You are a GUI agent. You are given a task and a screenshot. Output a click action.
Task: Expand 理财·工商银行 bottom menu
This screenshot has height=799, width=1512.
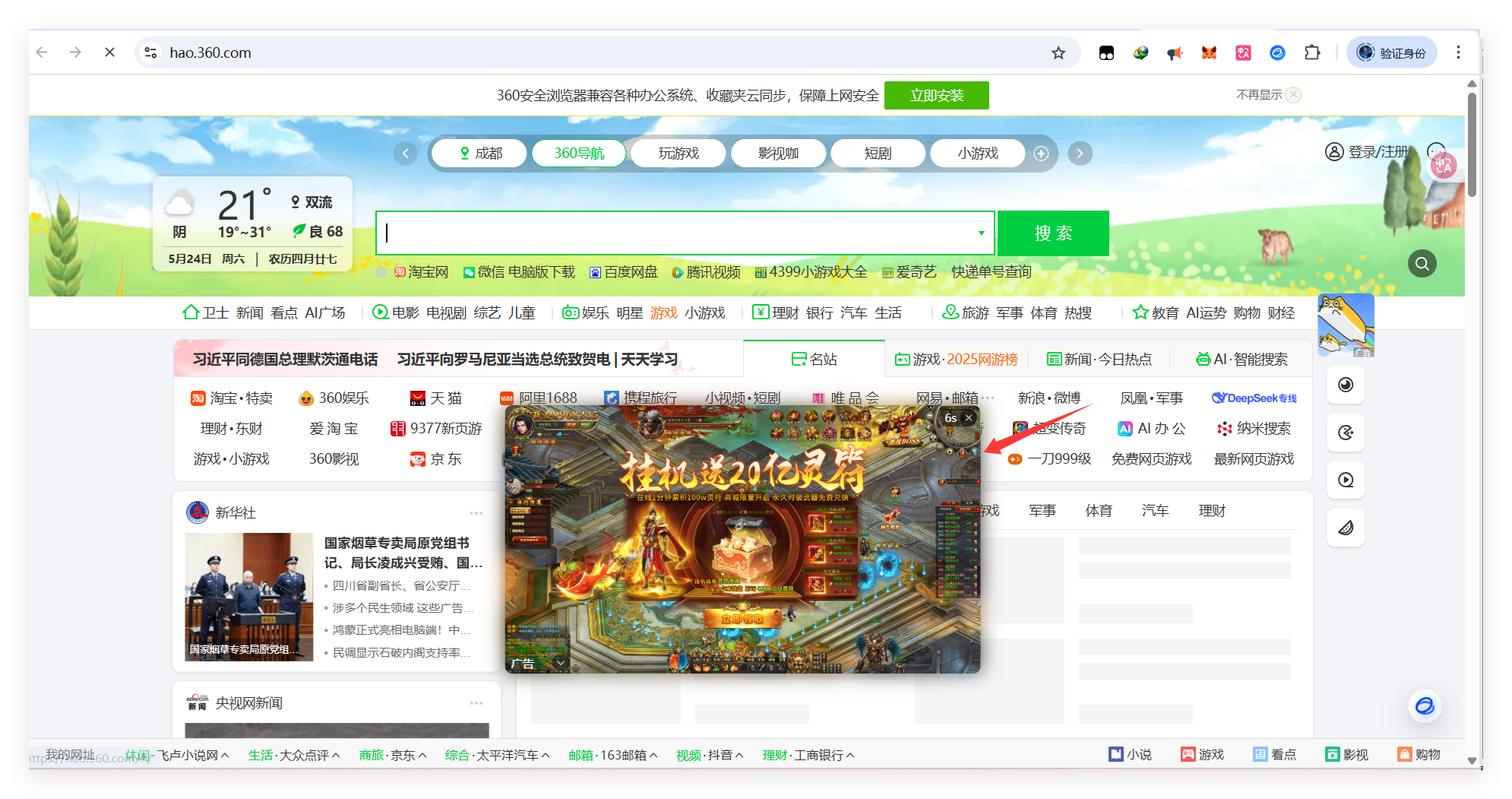850,755
